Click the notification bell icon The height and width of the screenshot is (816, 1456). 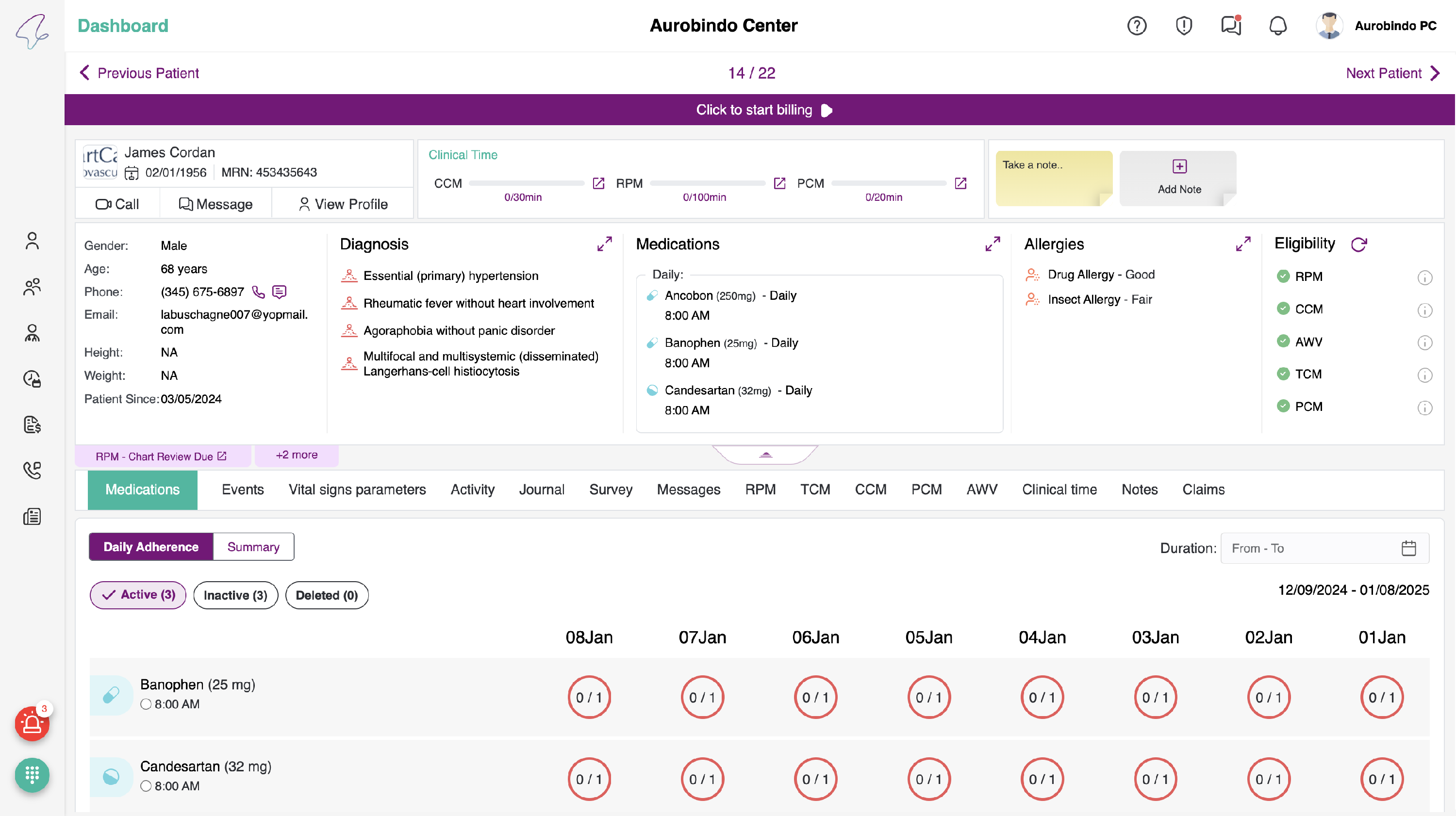point(1278,25)
